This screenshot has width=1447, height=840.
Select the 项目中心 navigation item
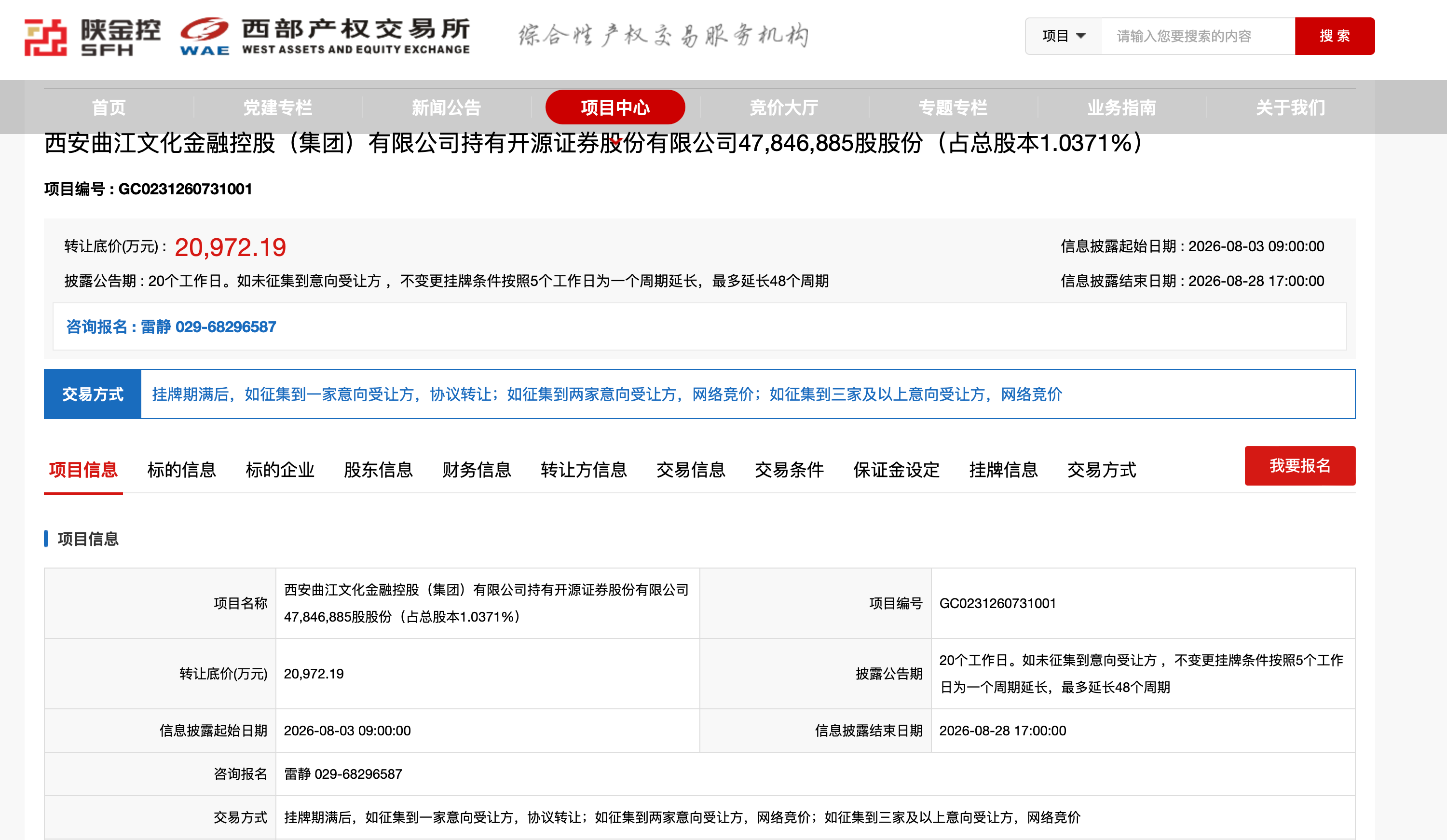point(615,108)
